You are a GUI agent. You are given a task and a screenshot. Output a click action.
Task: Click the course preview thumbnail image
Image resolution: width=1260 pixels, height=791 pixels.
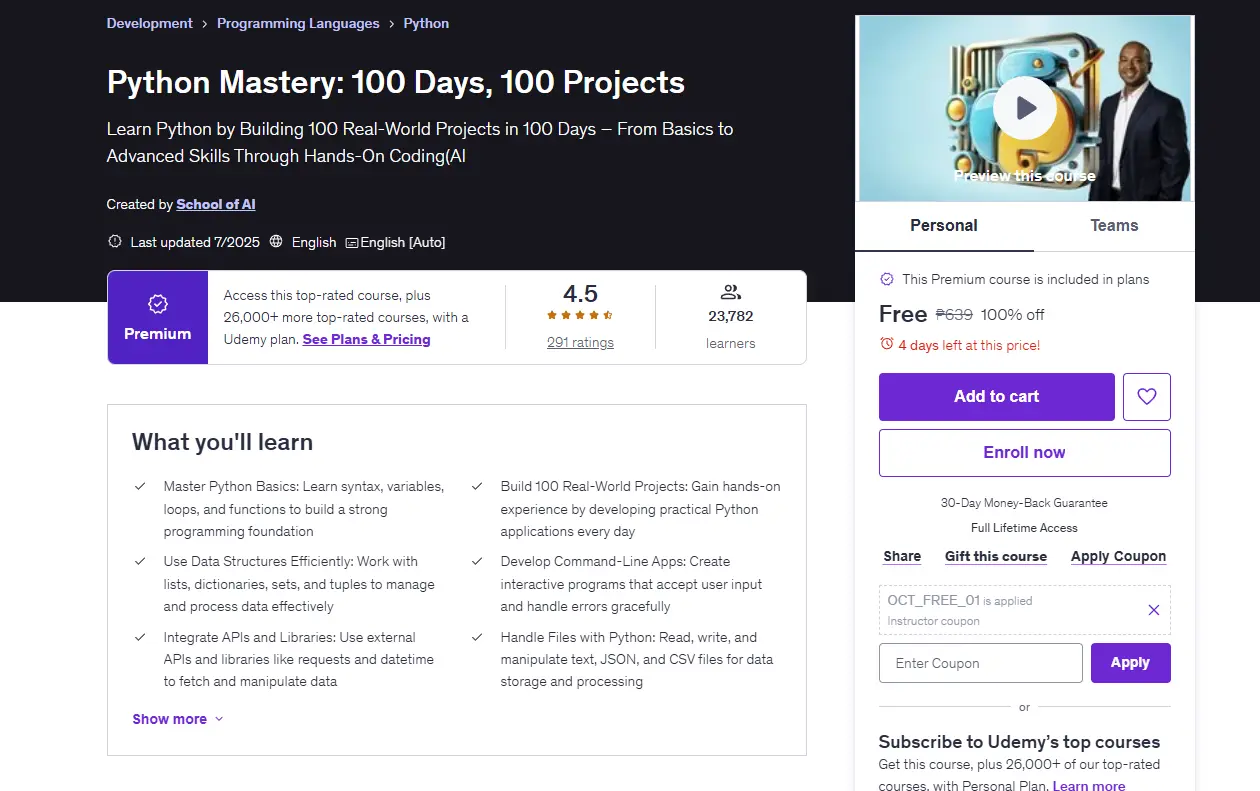click(1025, 108)
